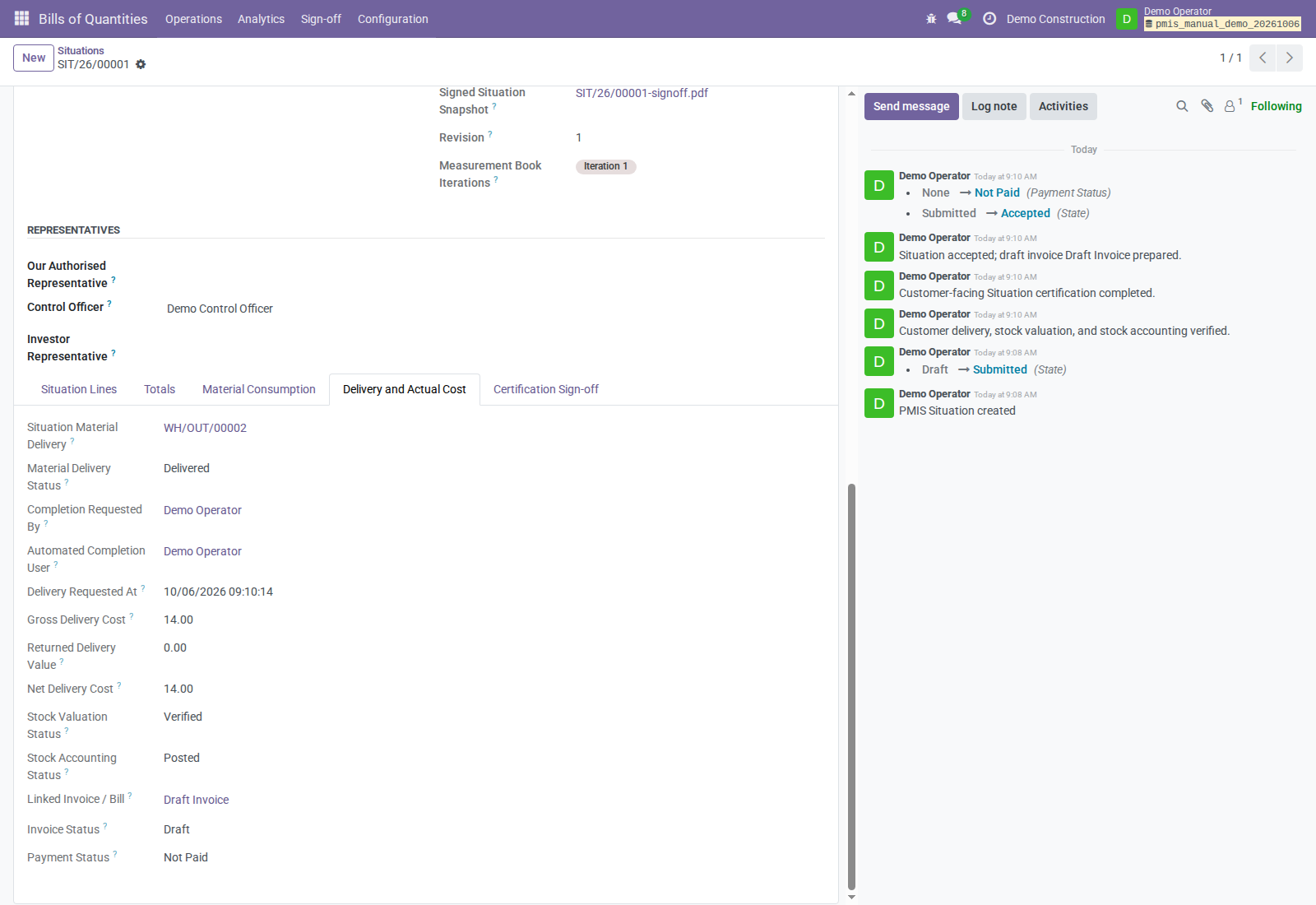Open Completion Requested By Demo Operator link
Screen dimensions: 1316x905
click(x=202, y=510)
